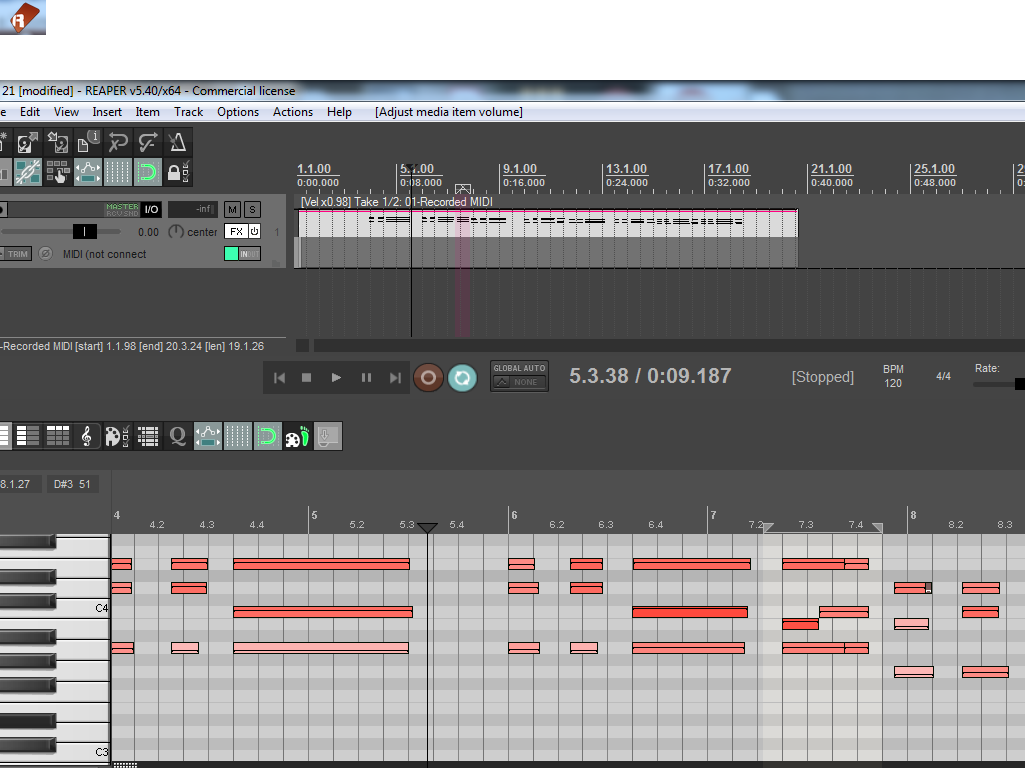The height and width of the screenshot is (768, 1025).
Task: Open the track I/O routing button
Action: click(151, 209)
